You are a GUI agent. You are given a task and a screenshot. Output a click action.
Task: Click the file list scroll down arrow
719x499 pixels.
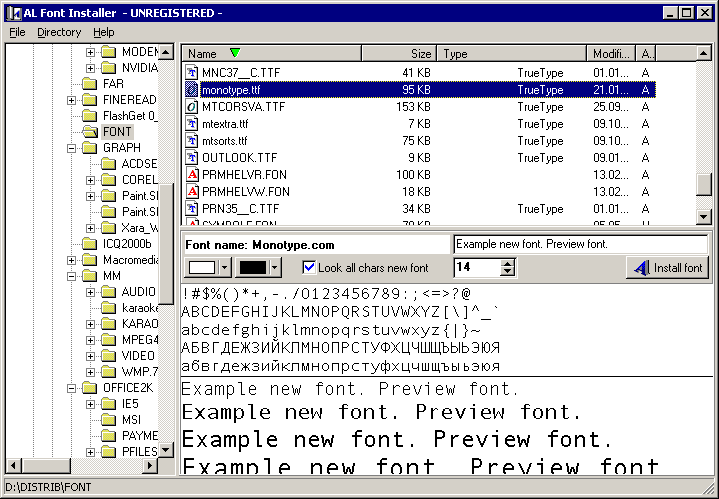pyautogui.click(x=704, y=216)
